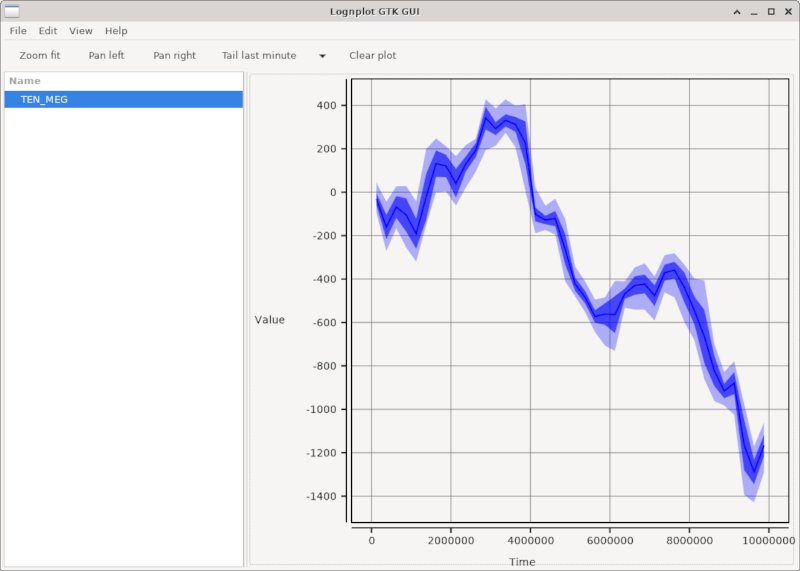The width and height of the screenshot is (800, 571).
Task: Click Pan left in the toolbar
Action: coord(106,55)
